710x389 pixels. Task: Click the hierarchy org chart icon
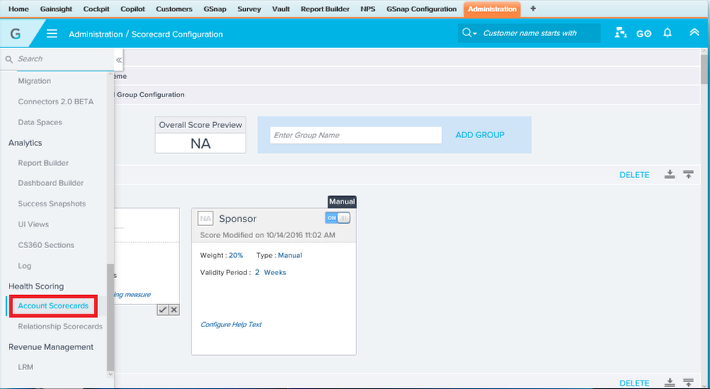point(620,33)
